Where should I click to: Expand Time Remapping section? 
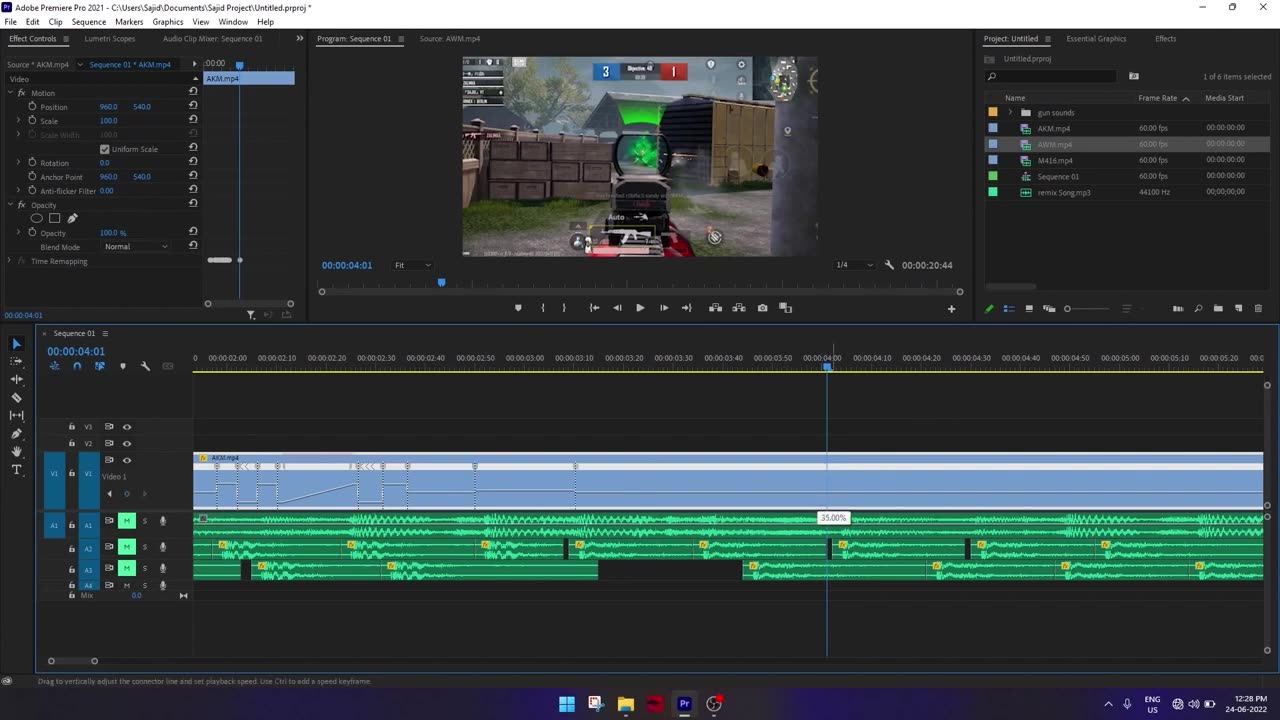click(x=9, y=261)
